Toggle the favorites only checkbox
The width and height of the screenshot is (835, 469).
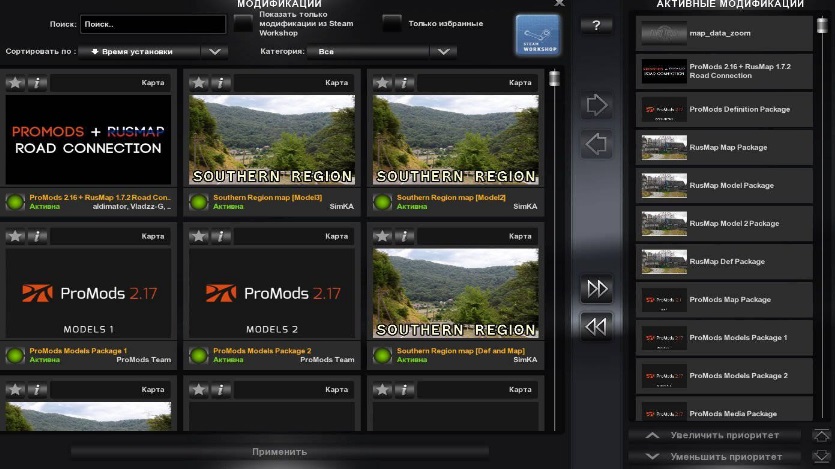tap(392, 23)
